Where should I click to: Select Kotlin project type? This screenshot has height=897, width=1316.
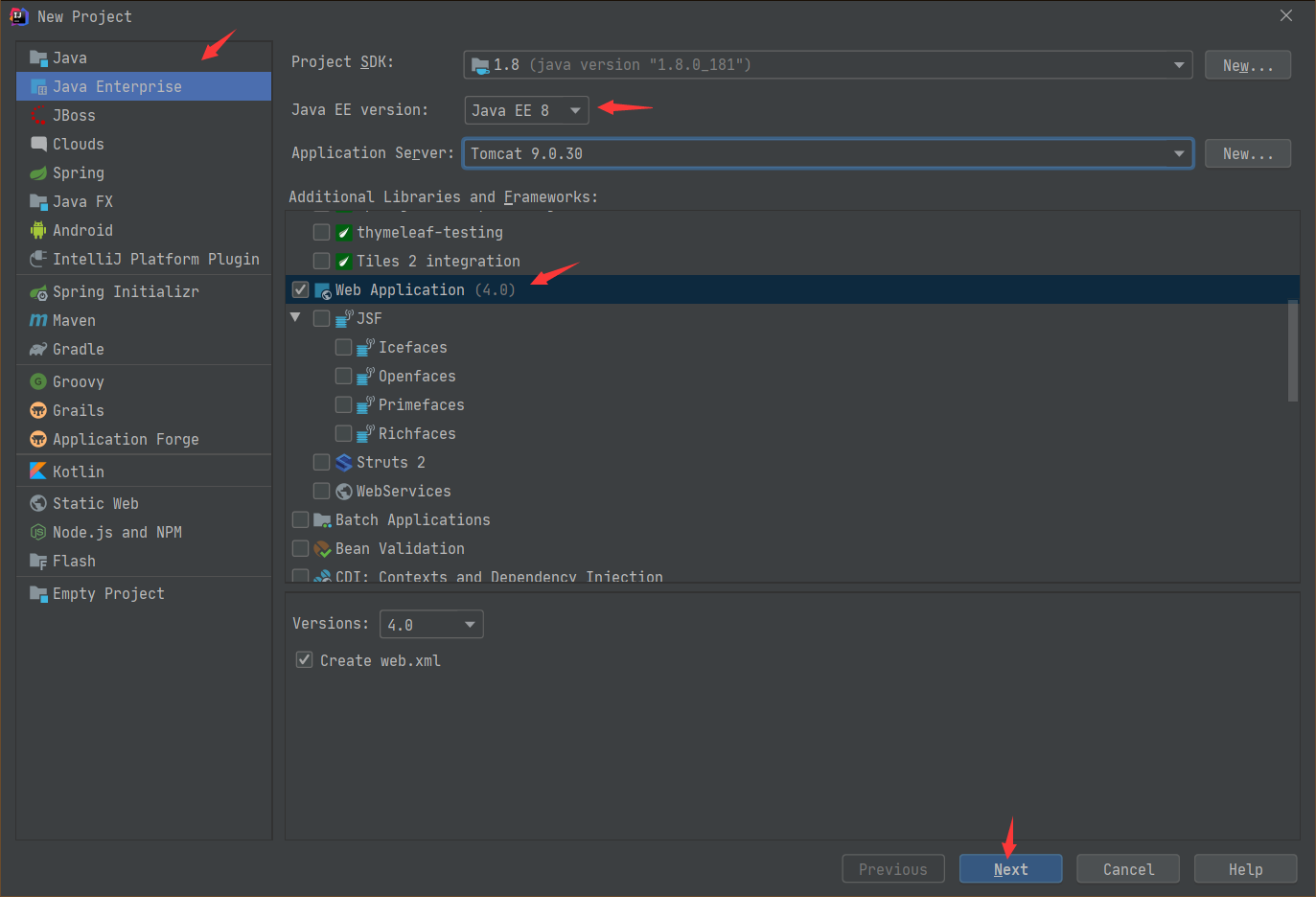[x=144, y=471]
